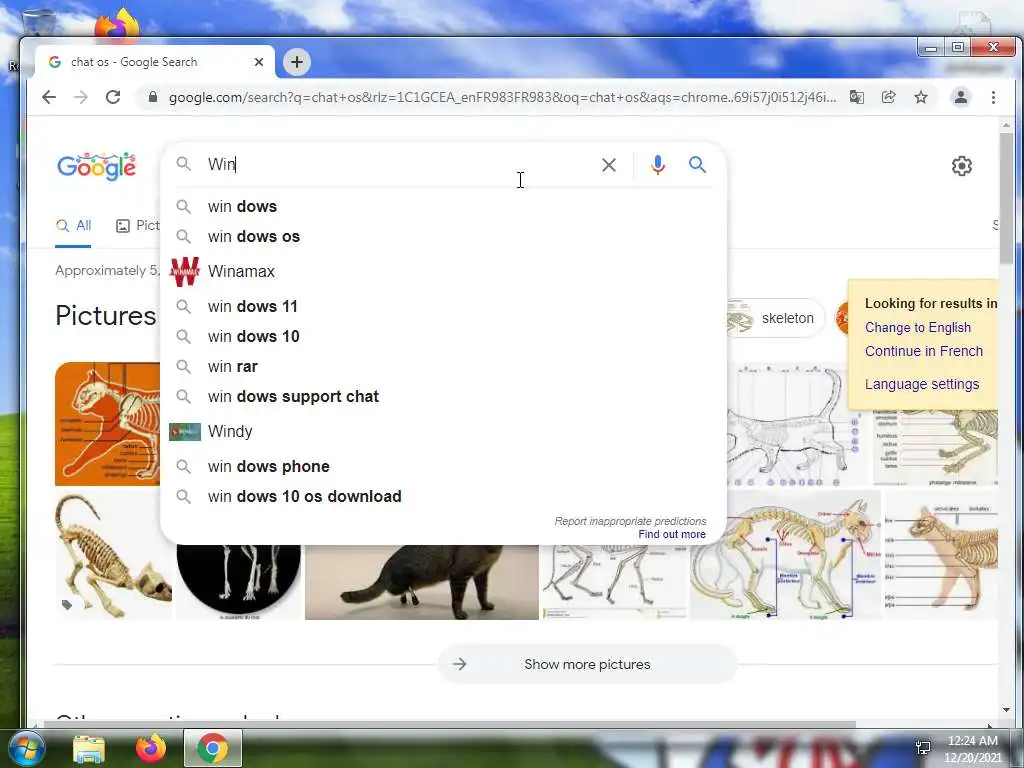Open the orange cat skeleton diagram image
Image resolution: width=1024 pixels, height=768 pixels.
(108, 424)
